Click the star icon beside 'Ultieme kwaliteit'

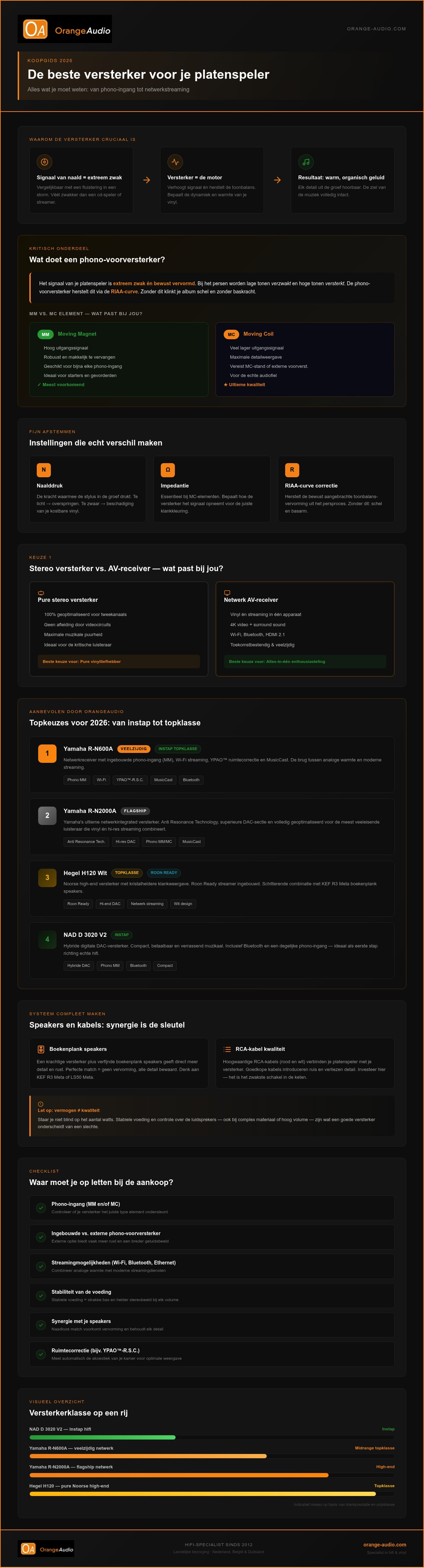tap(225, 385)
